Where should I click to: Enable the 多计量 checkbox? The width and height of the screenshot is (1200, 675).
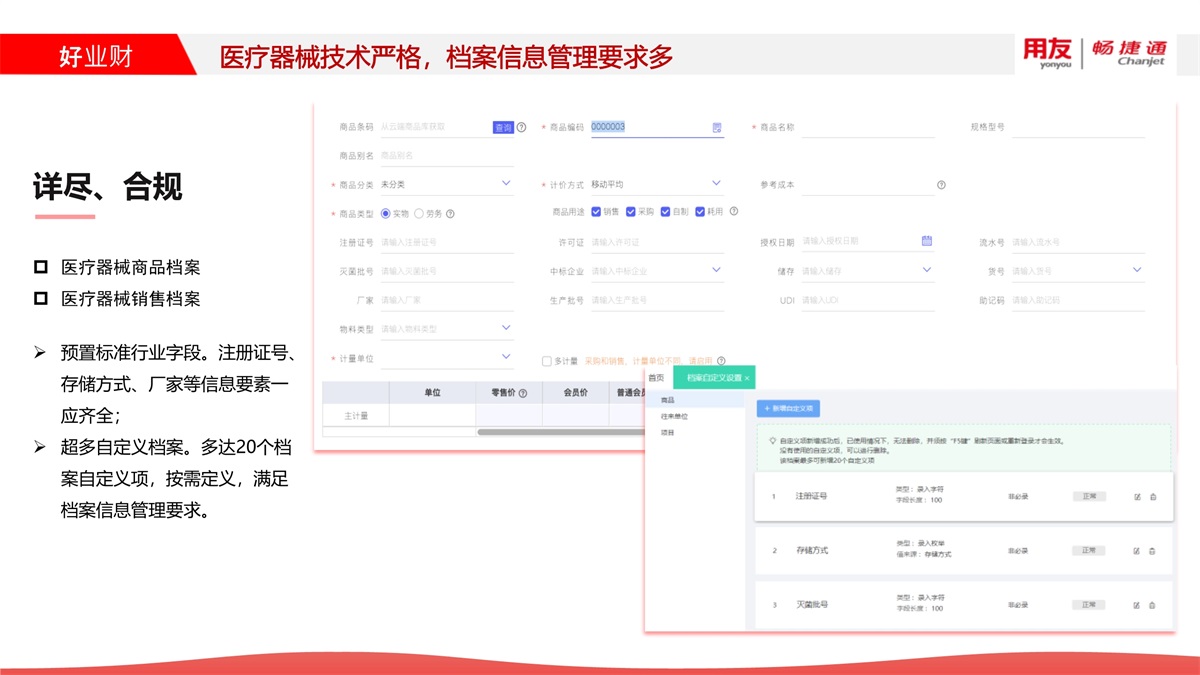tap(547, 361)
